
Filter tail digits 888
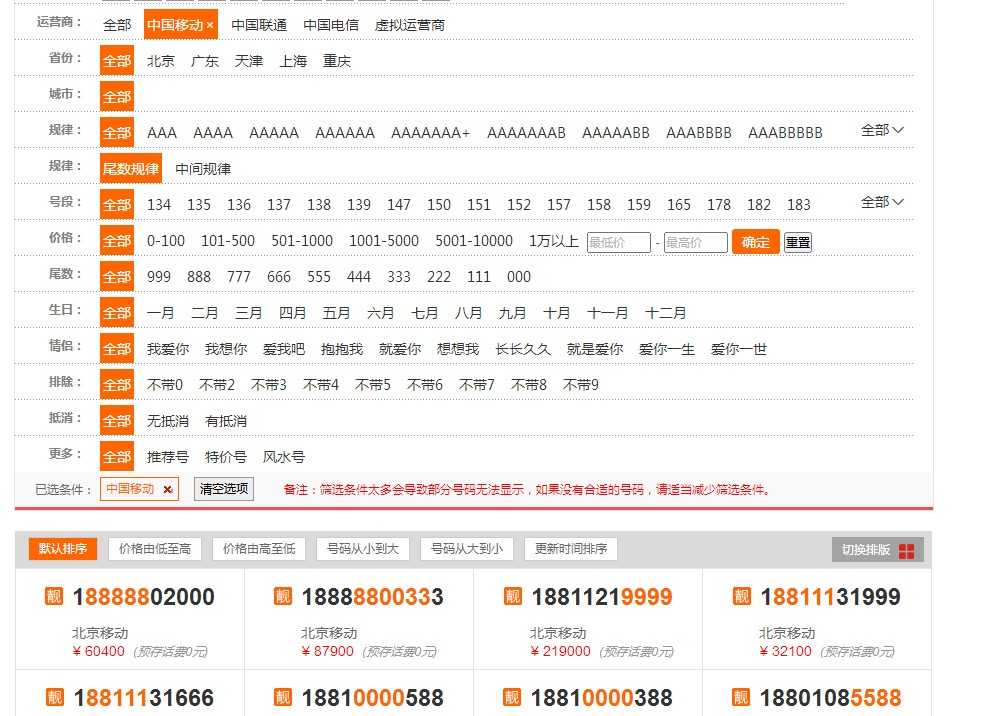[199, 277]
